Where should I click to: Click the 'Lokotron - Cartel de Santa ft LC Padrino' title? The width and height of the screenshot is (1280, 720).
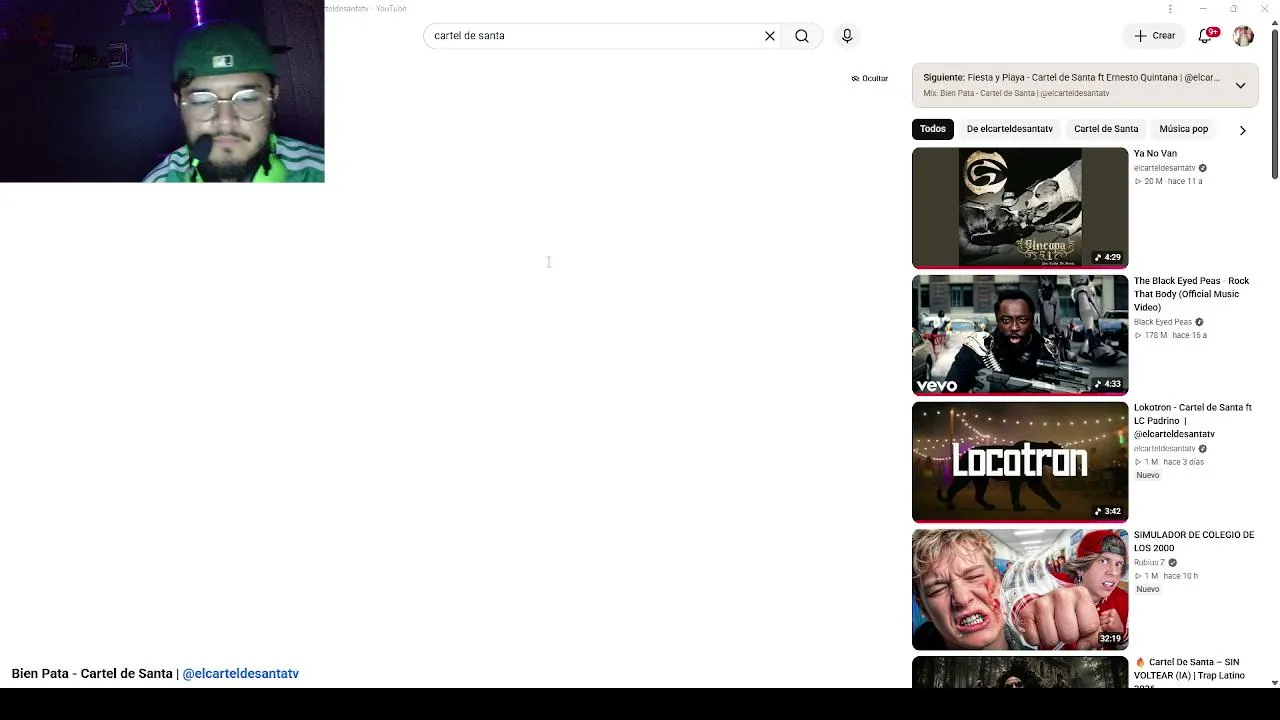(x=1193, y=421)
